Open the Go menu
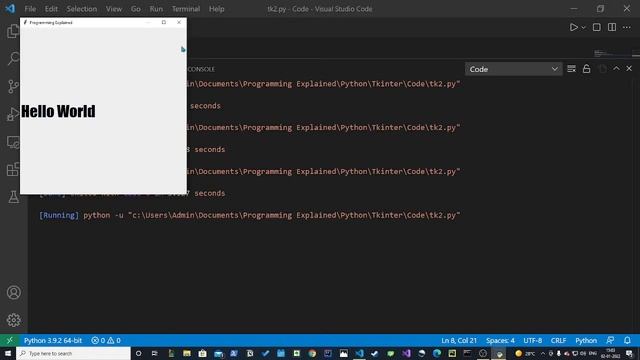 tap(136, 9)
